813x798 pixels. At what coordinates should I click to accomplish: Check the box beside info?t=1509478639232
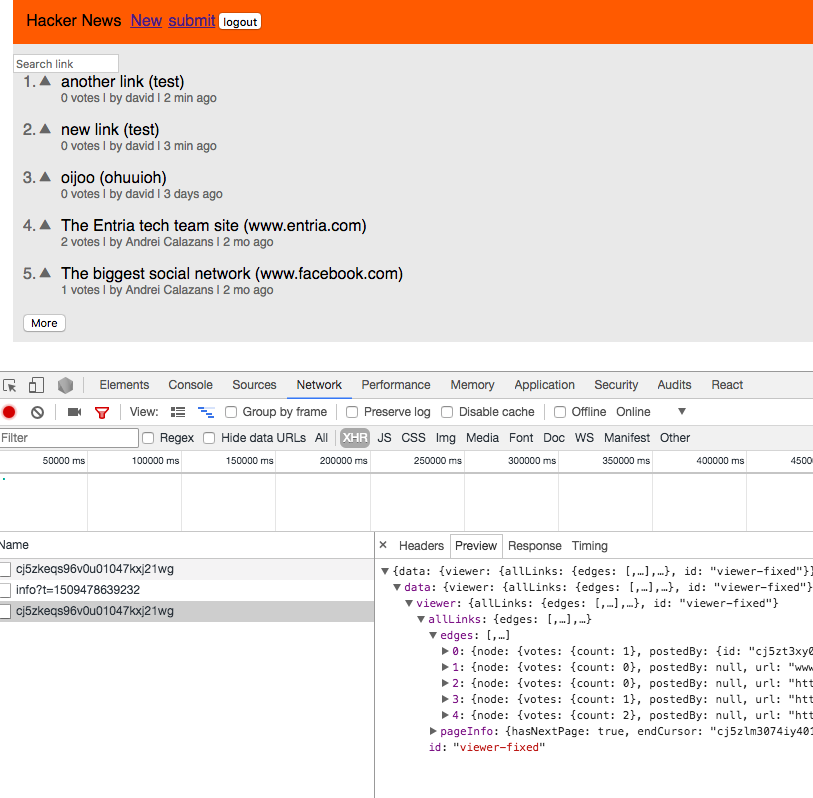pyautogui.click(x=5, y=590)
